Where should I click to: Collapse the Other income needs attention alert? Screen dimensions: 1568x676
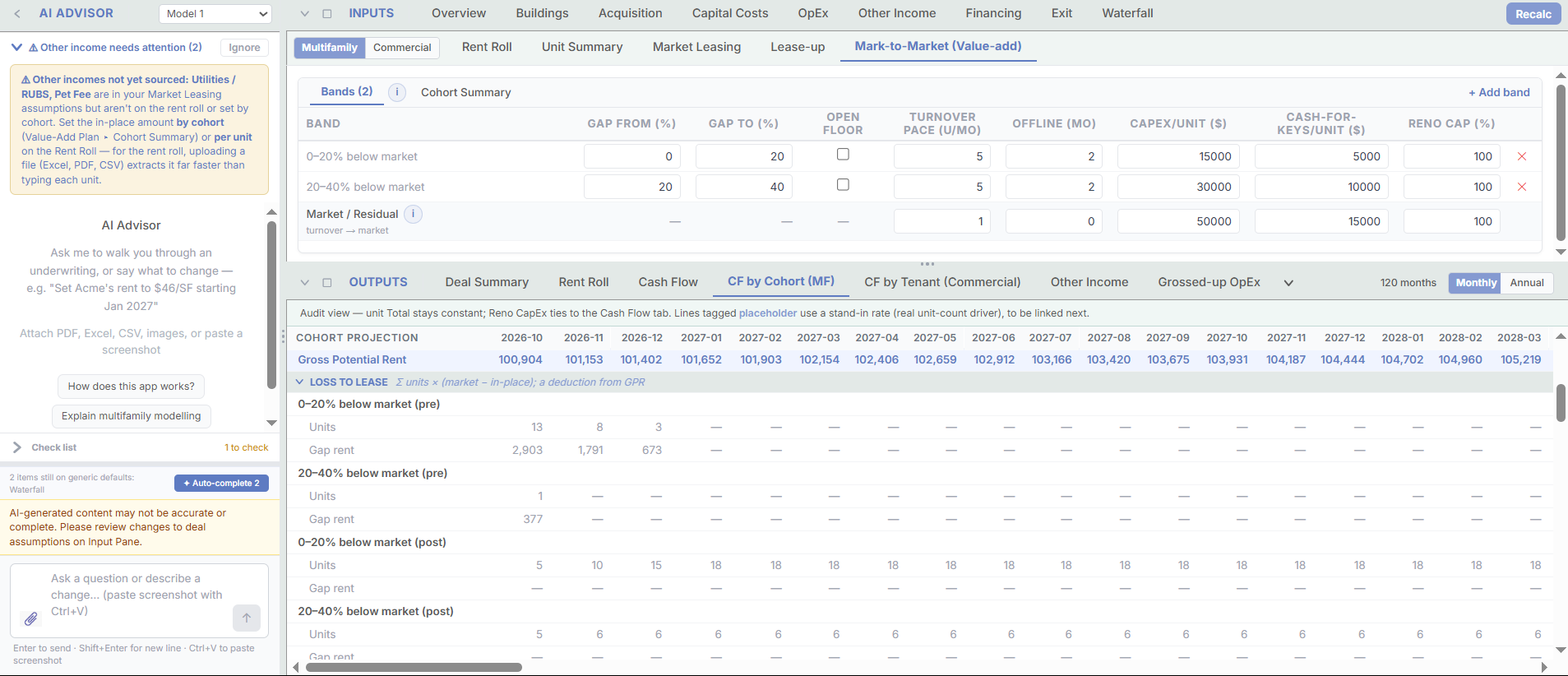click(x=16, y=48)
